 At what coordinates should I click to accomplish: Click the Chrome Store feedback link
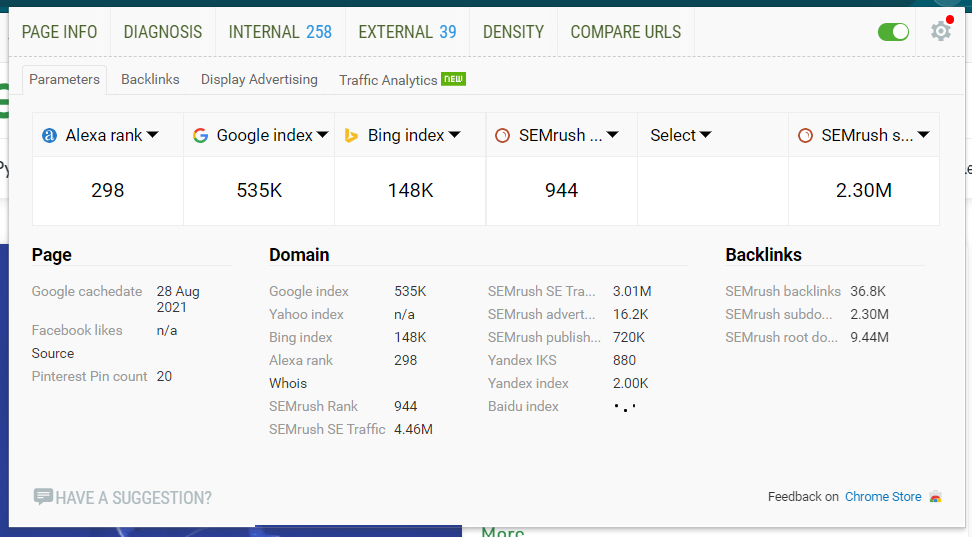(x=883, y=497)
